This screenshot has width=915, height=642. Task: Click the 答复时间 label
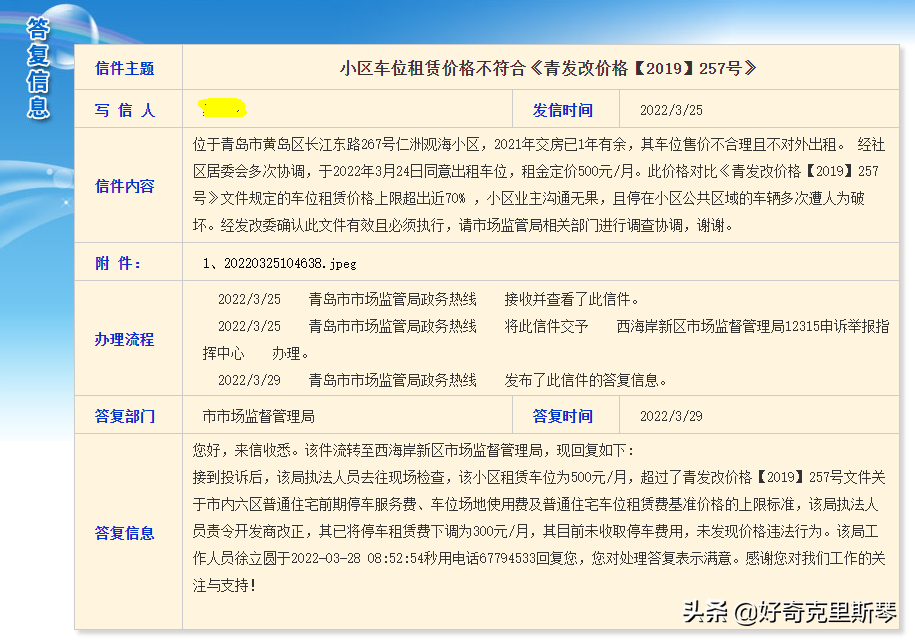[563, 416]
